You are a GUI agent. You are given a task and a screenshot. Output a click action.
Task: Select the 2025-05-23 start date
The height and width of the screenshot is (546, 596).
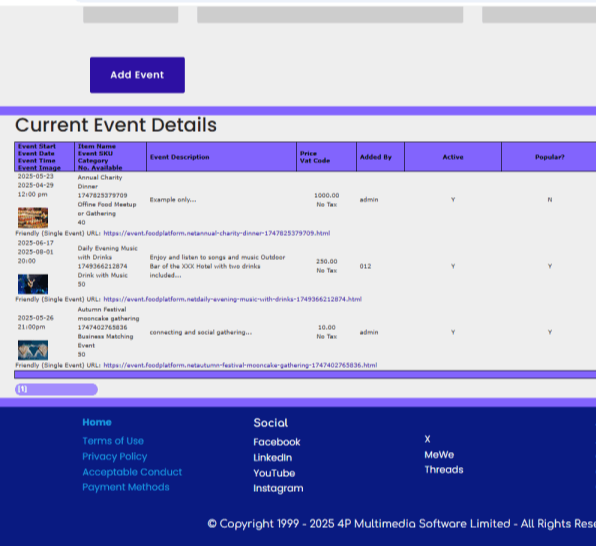36,176
